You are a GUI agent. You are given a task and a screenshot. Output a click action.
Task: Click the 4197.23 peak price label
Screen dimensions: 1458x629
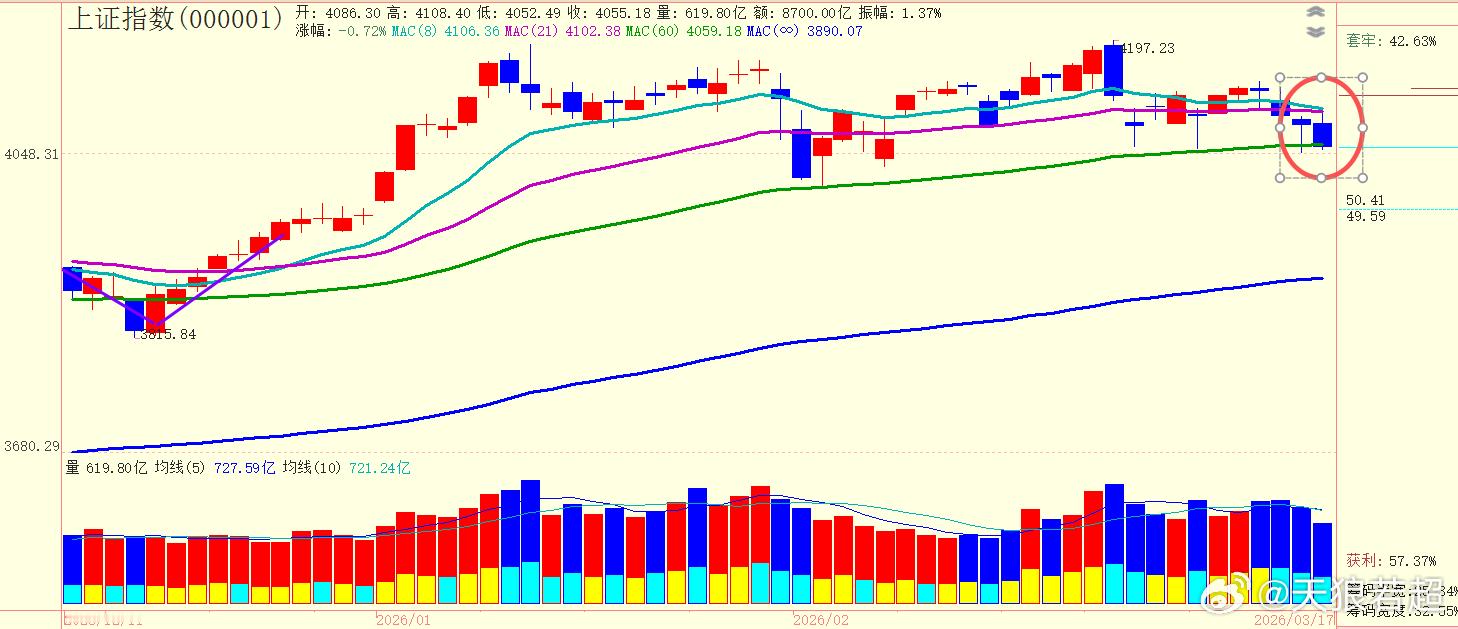pos(1148,48)
